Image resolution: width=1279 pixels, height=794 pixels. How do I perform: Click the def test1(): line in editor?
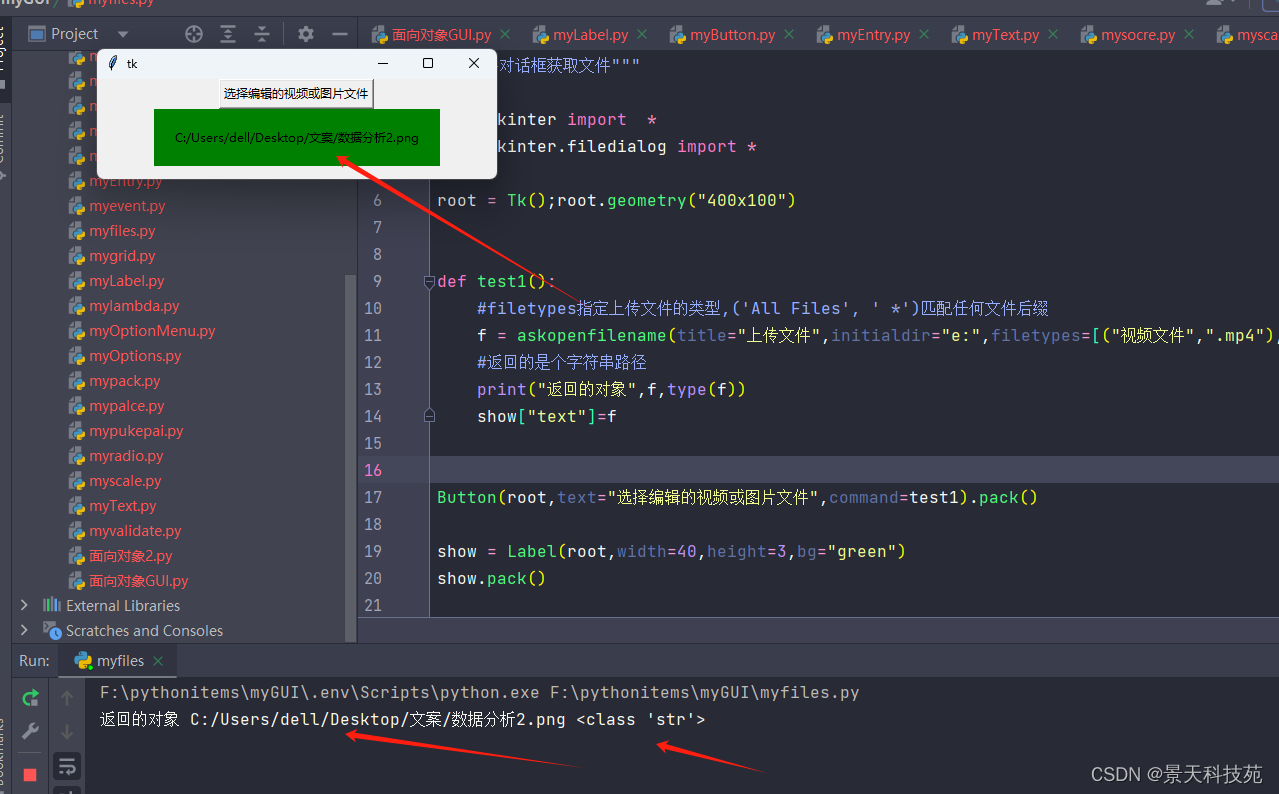496,282
